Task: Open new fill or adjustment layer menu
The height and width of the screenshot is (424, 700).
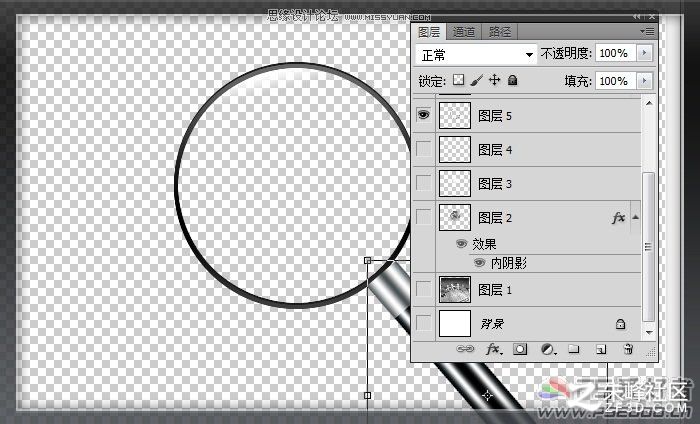Action: (548, 349)
